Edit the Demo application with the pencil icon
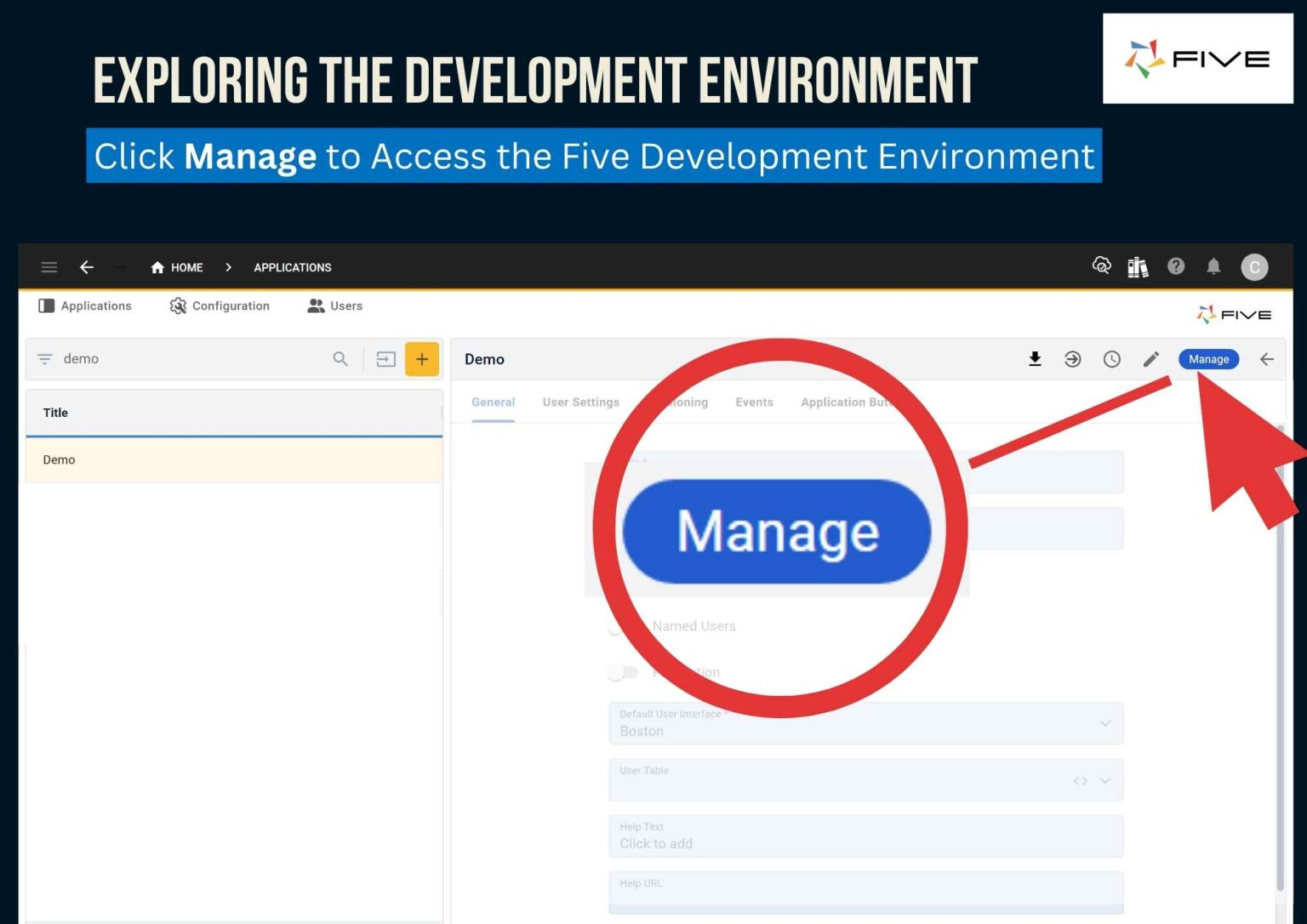 [1151, 359]
